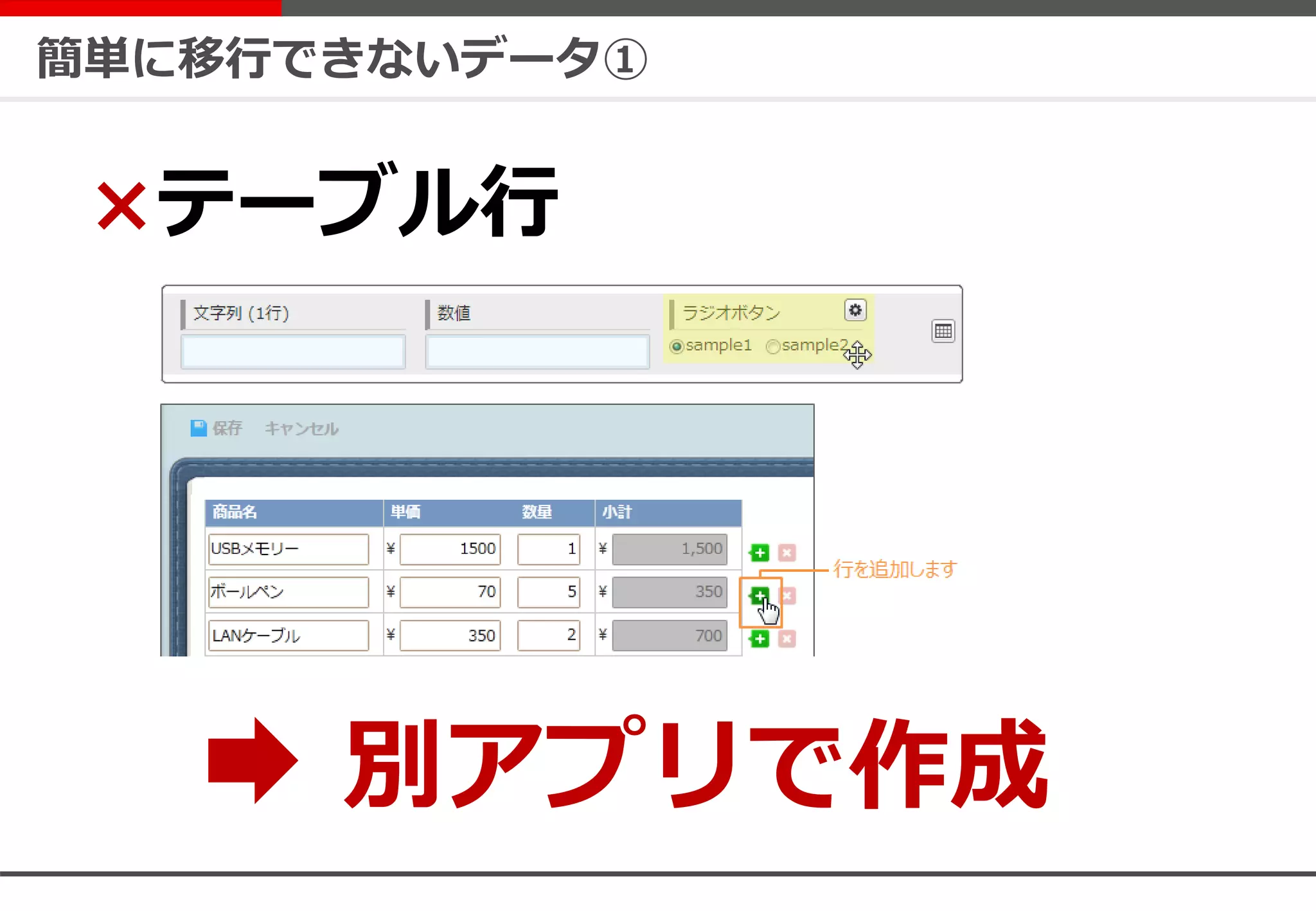1316x911 pixels.
Task: Click the LANケーブル product name field
Action: click(x=289, y=635)
